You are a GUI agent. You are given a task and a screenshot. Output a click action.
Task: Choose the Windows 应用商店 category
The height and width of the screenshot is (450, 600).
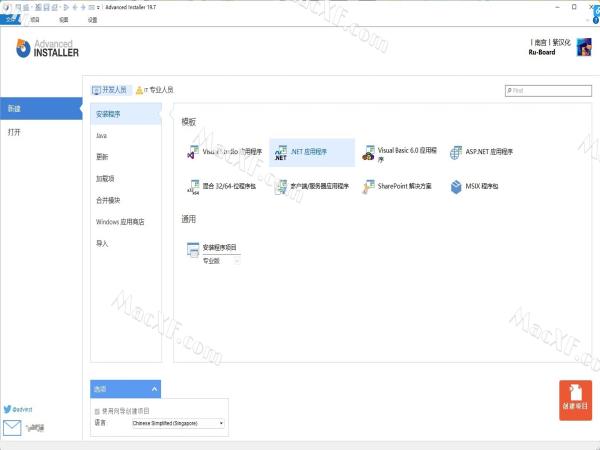point(126,222)
